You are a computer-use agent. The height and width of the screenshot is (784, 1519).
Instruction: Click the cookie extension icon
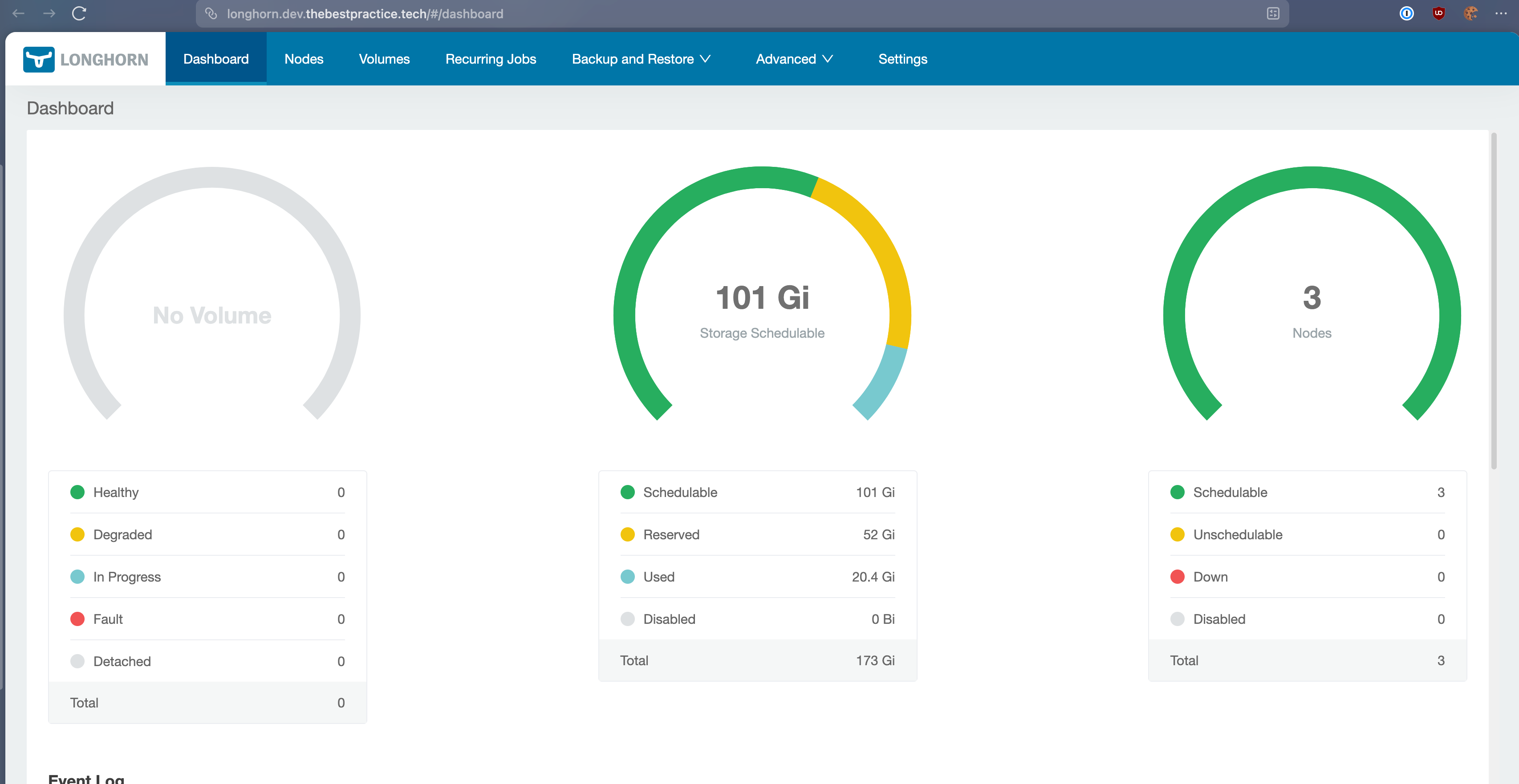pos(1470,13)
